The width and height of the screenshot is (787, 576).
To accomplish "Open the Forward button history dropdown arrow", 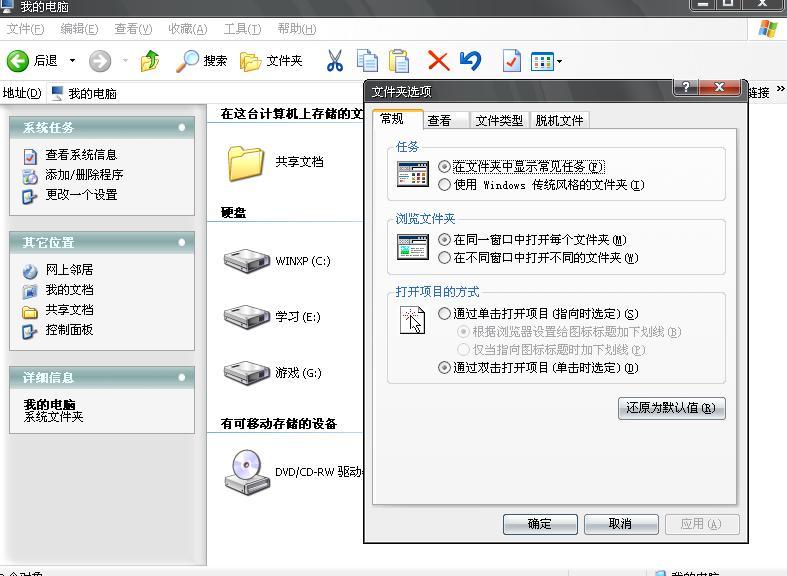I will click(125, 61).
